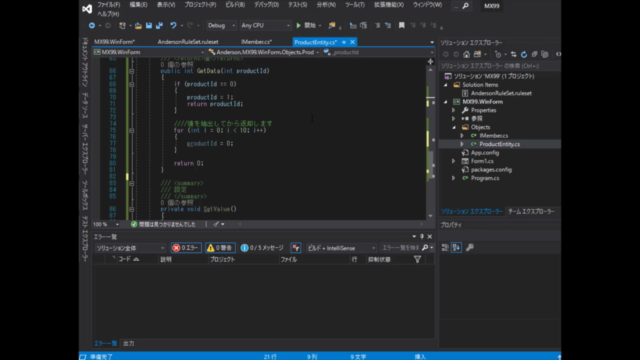Screen dimensions: 640x360
Task: Pin the error list panel using the pin icon
Action: point(422,236)
